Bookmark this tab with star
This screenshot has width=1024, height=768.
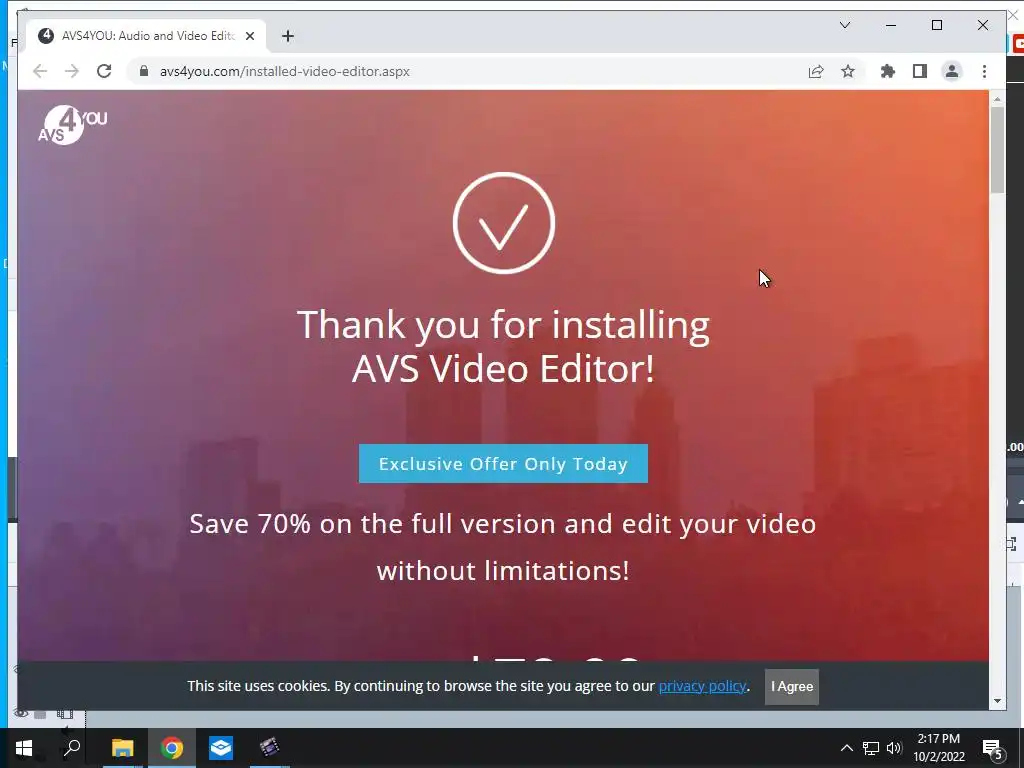[848, 71]
